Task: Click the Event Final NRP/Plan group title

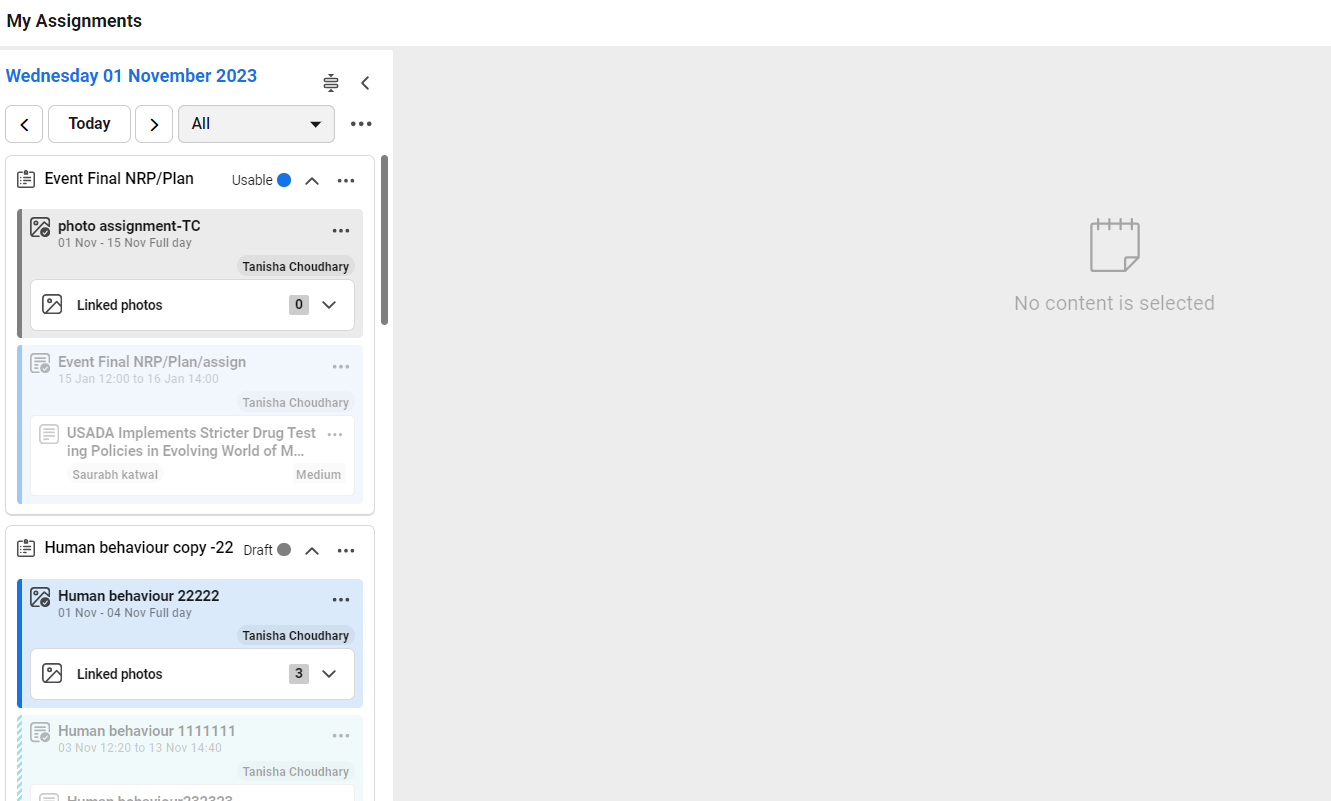Action: pos(119,178)
